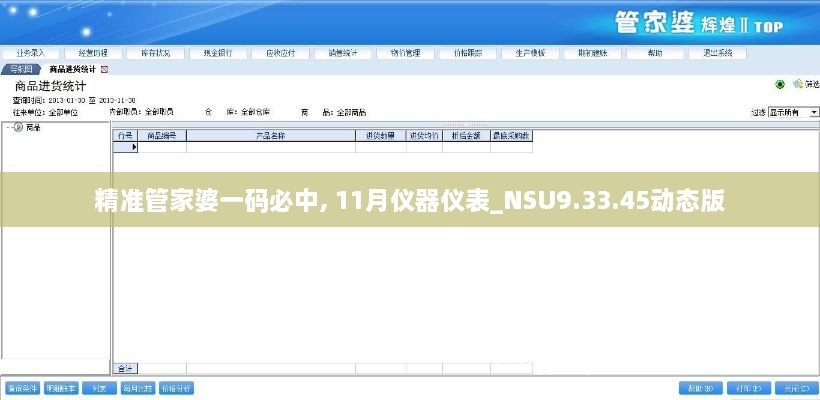
Task: Select the 商品 tree item
Action: (33, 127)
